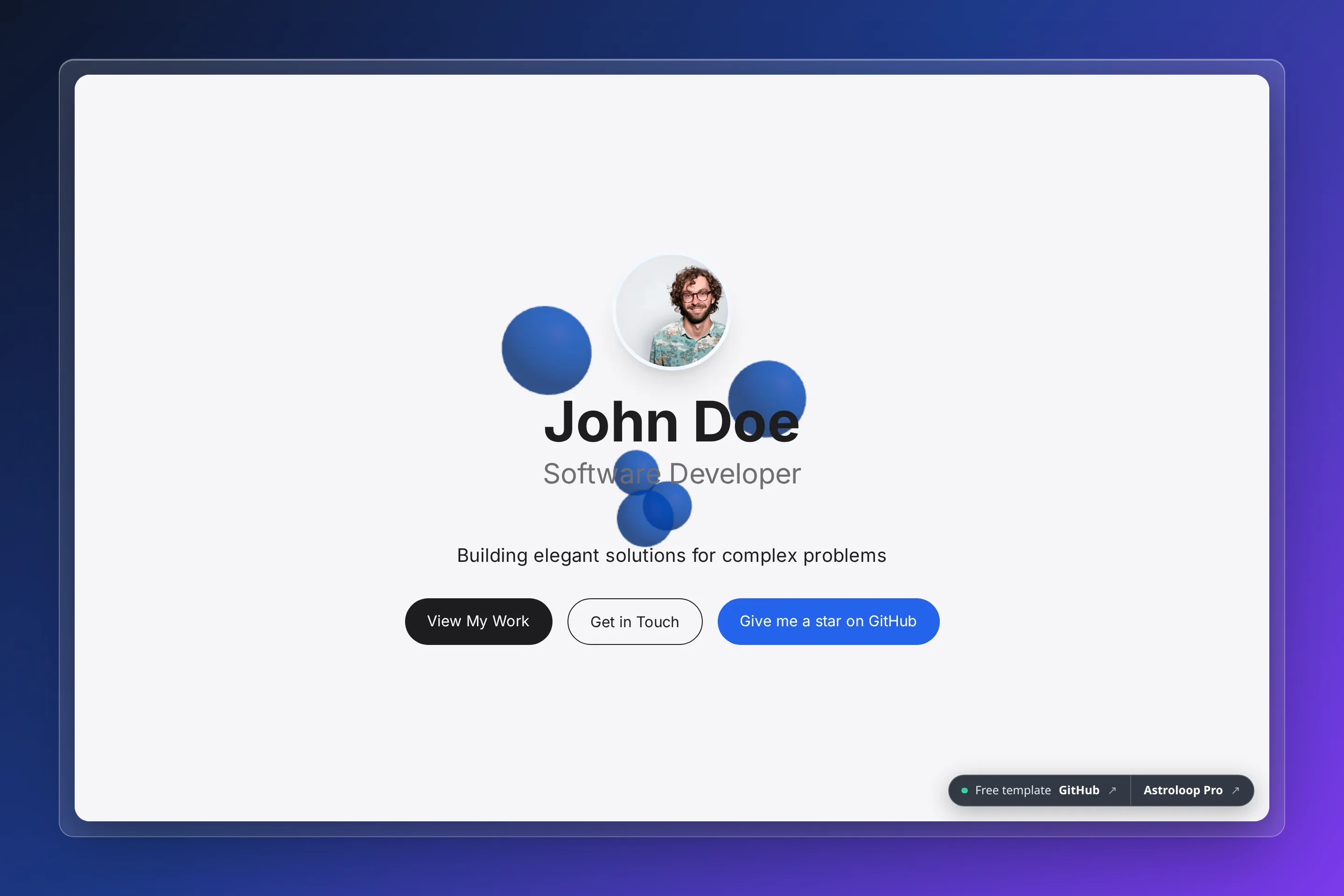Open the View My Work button

tap(478, 621)
